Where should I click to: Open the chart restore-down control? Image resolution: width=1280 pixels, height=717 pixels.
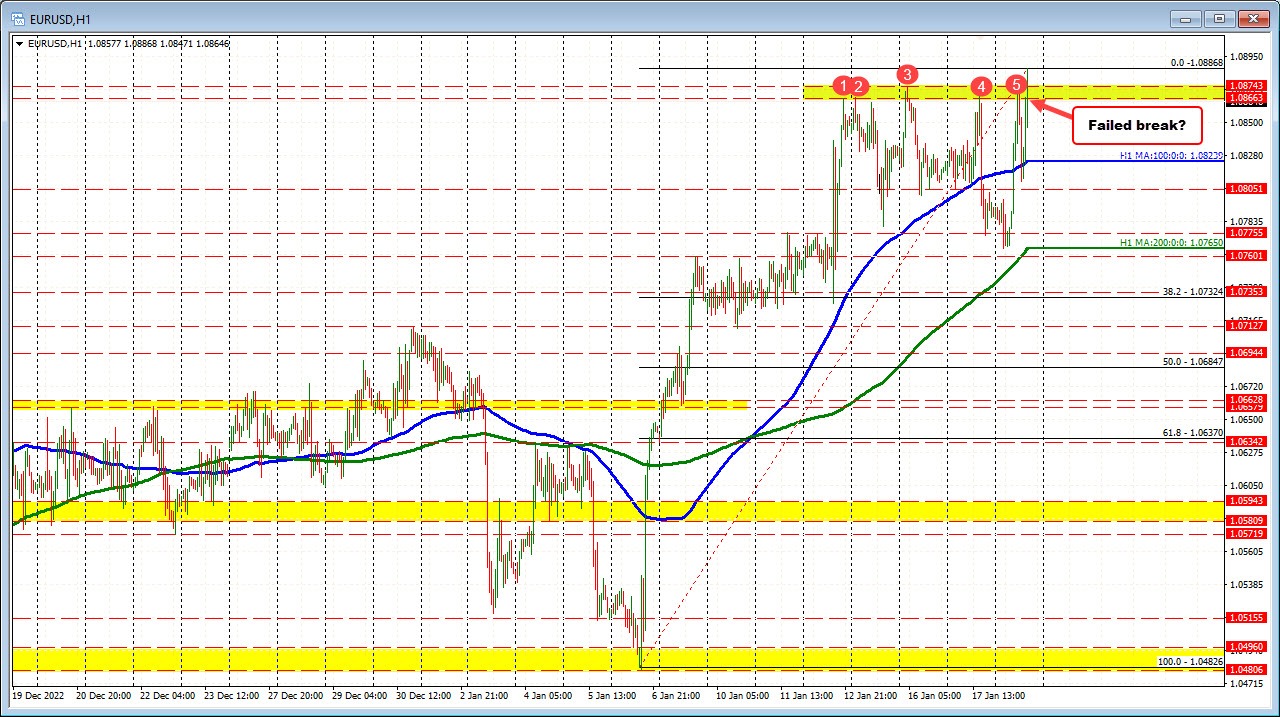tap(1219, 18)
